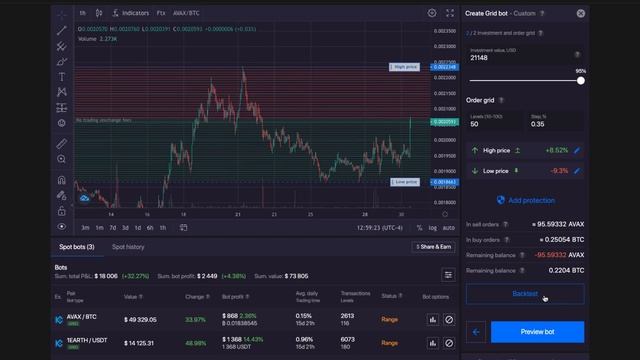
Task: Click help icon next to Order grid
Action: (501, 100)
